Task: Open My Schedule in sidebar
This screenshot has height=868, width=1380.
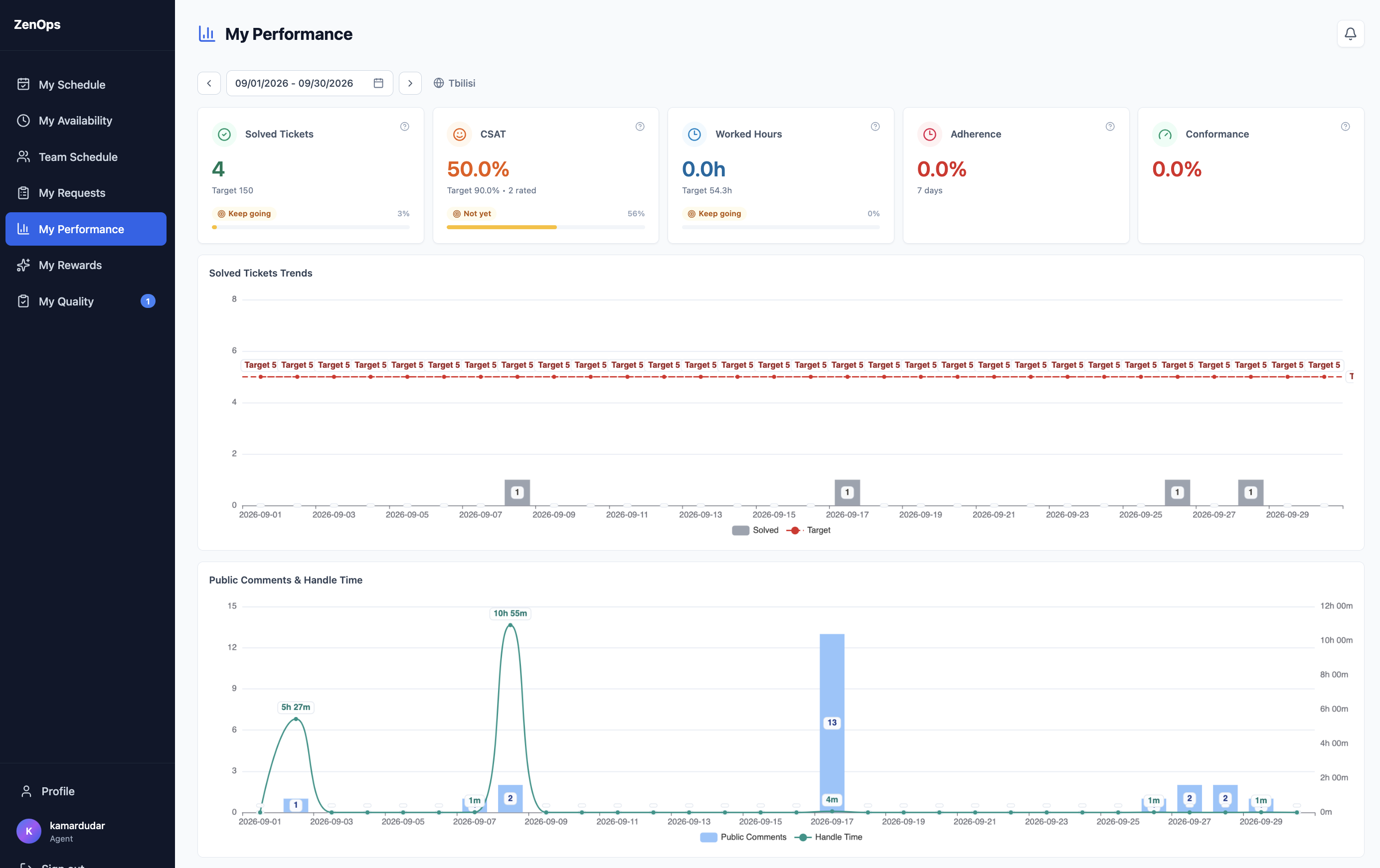Action: [86, 85]
